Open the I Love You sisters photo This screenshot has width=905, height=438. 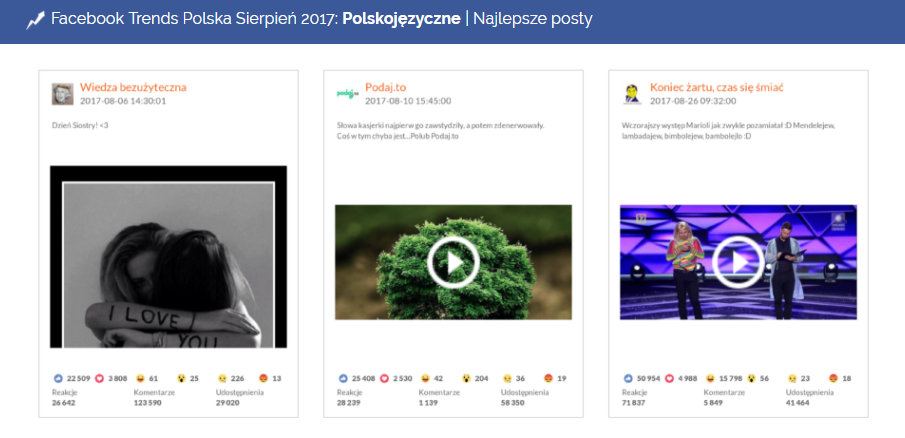[x=169, y=257]
